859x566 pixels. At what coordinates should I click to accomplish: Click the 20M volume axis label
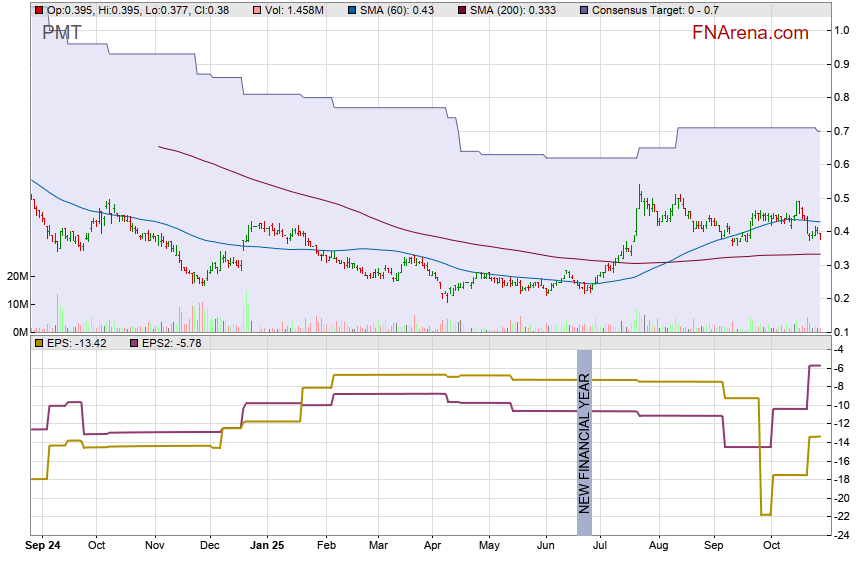(16, 276)
